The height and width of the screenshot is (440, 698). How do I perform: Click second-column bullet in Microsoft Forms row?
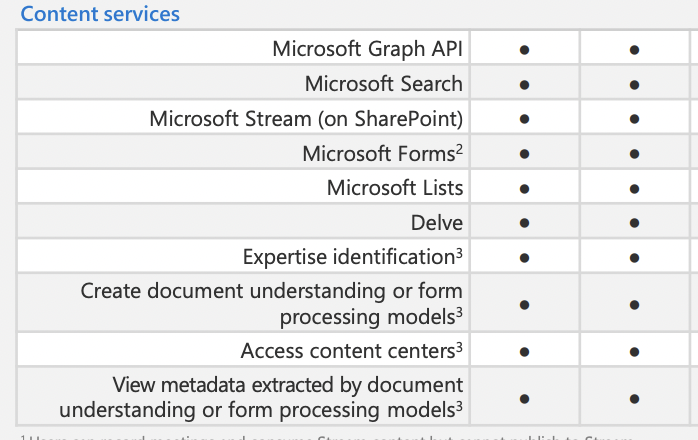pyautogui.click(x=634, y=154)
